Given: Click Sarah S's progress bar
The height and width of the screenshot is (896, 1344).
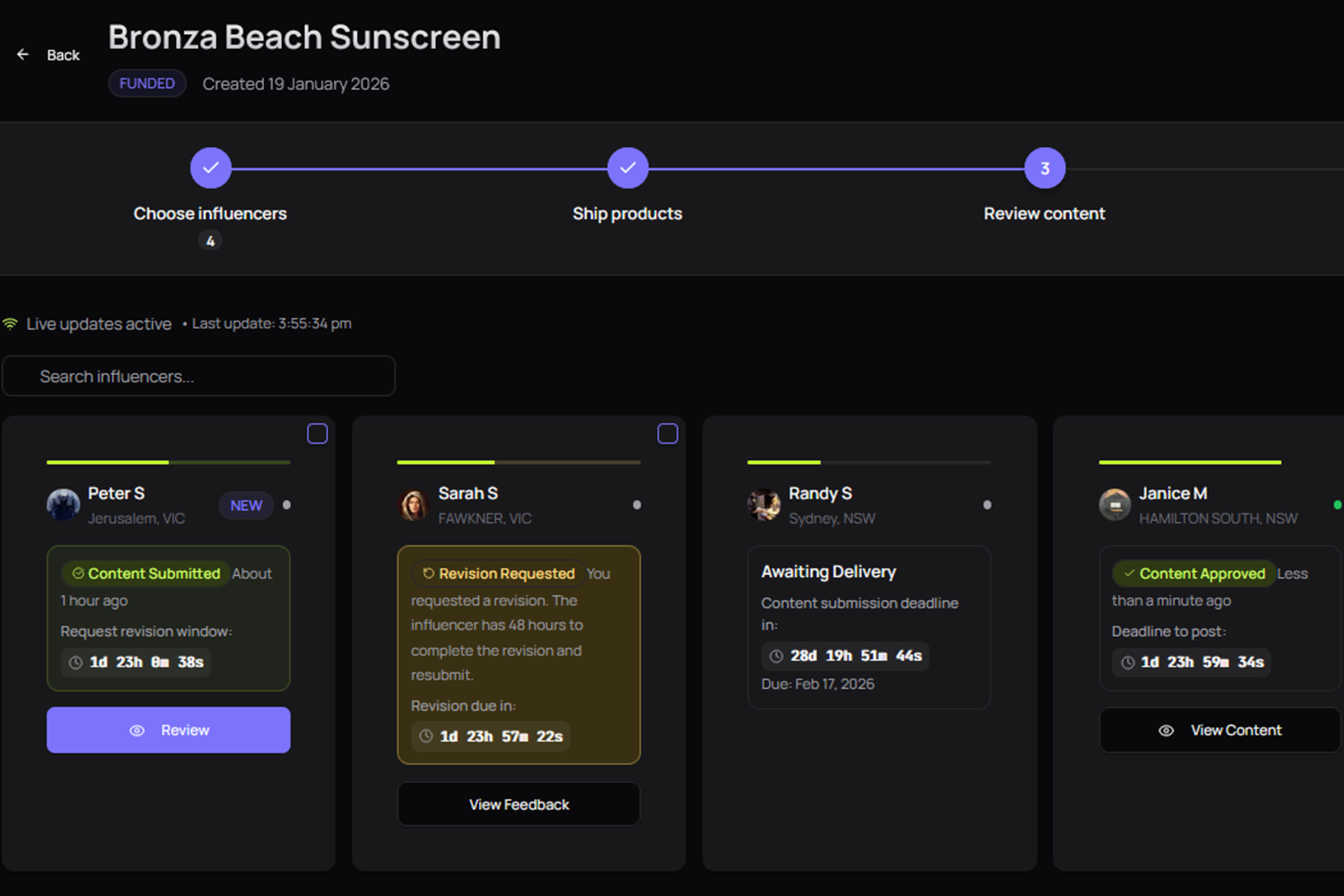Looking at the screenshot, I should (x=519, y=461).
